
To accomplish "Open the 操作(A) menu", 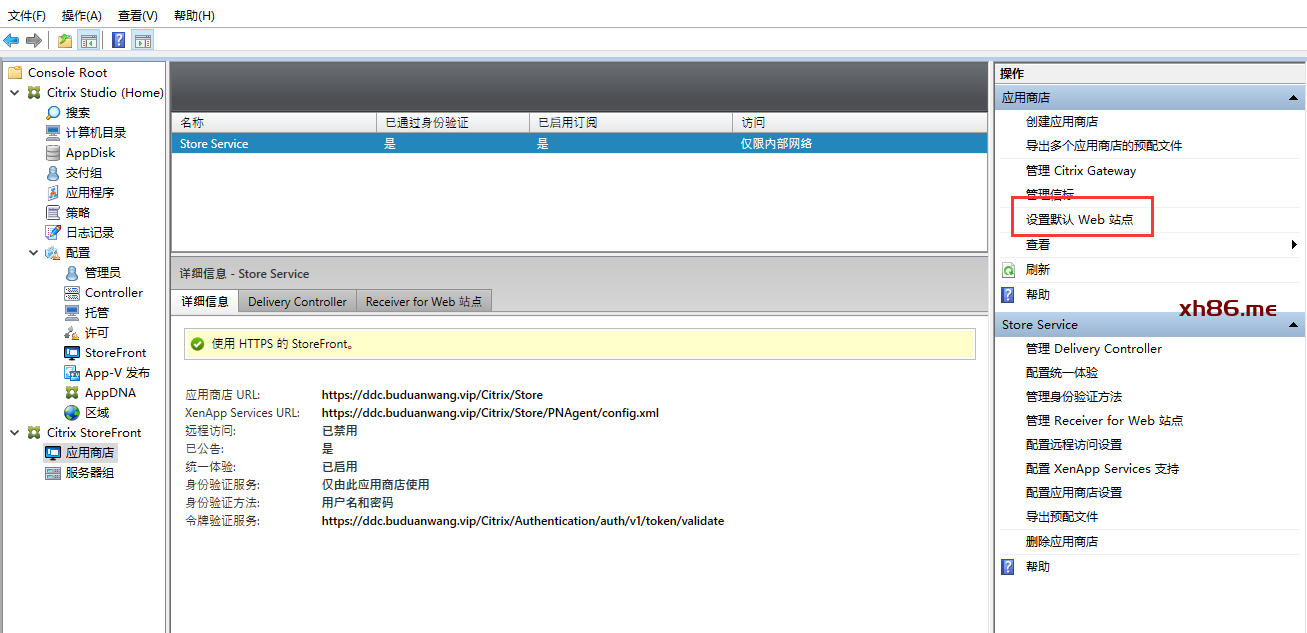I will click(81, 15).
